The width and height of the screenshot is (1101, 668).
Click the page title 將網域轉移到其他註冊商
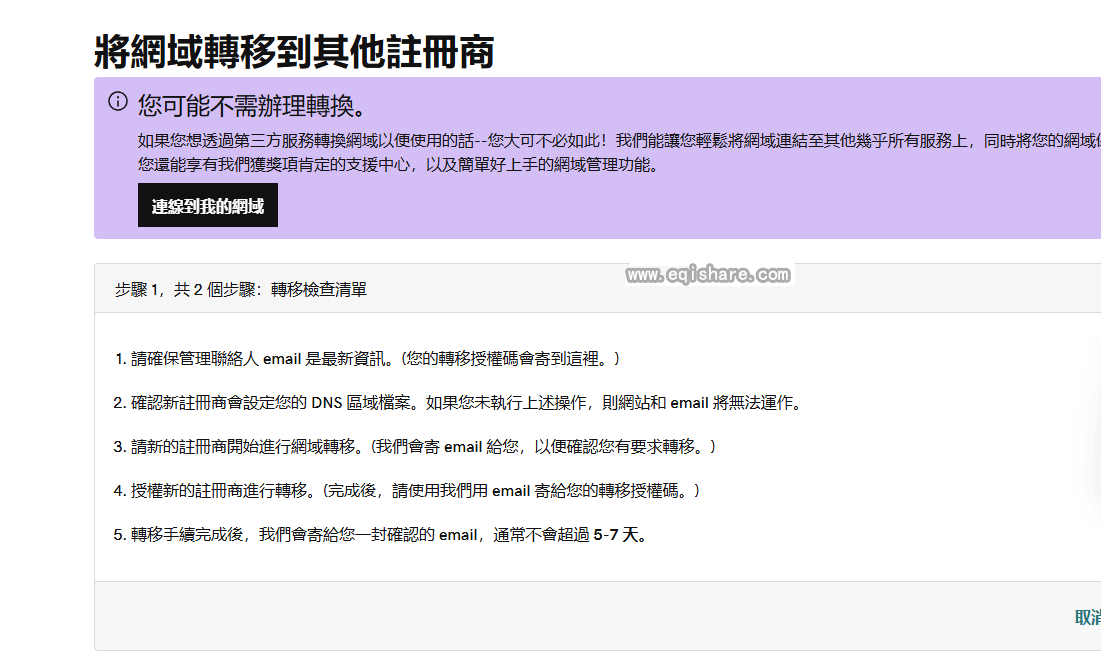tap(294, 51)
